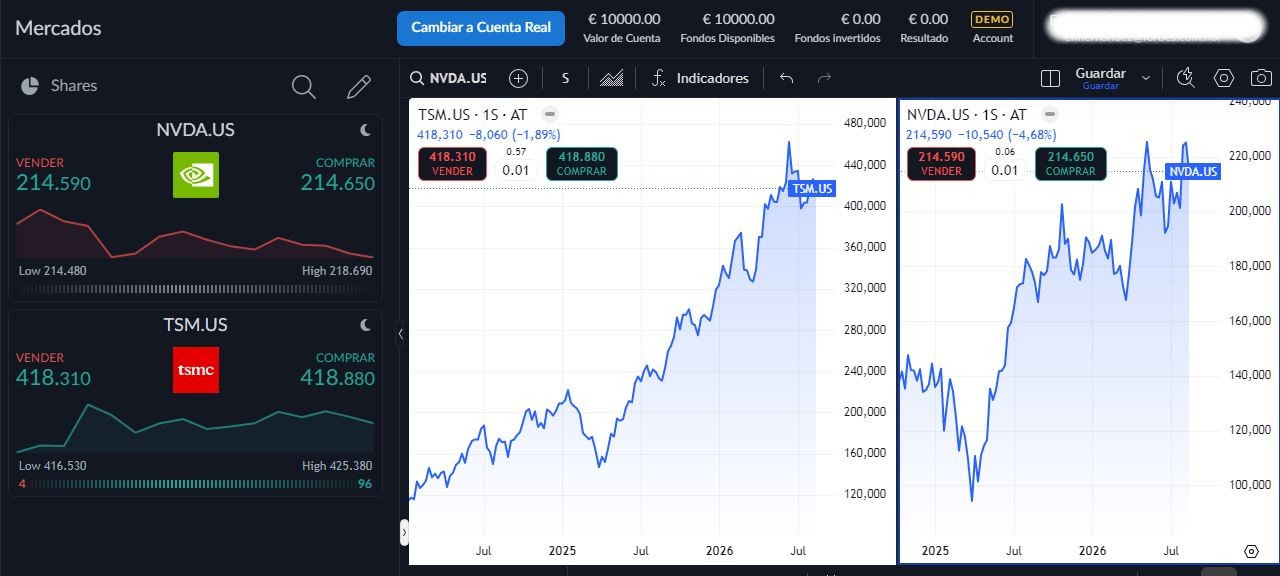Screen dimensions: 1280x576
Task: Click the Mercados heading
Action: click(58, 28)
